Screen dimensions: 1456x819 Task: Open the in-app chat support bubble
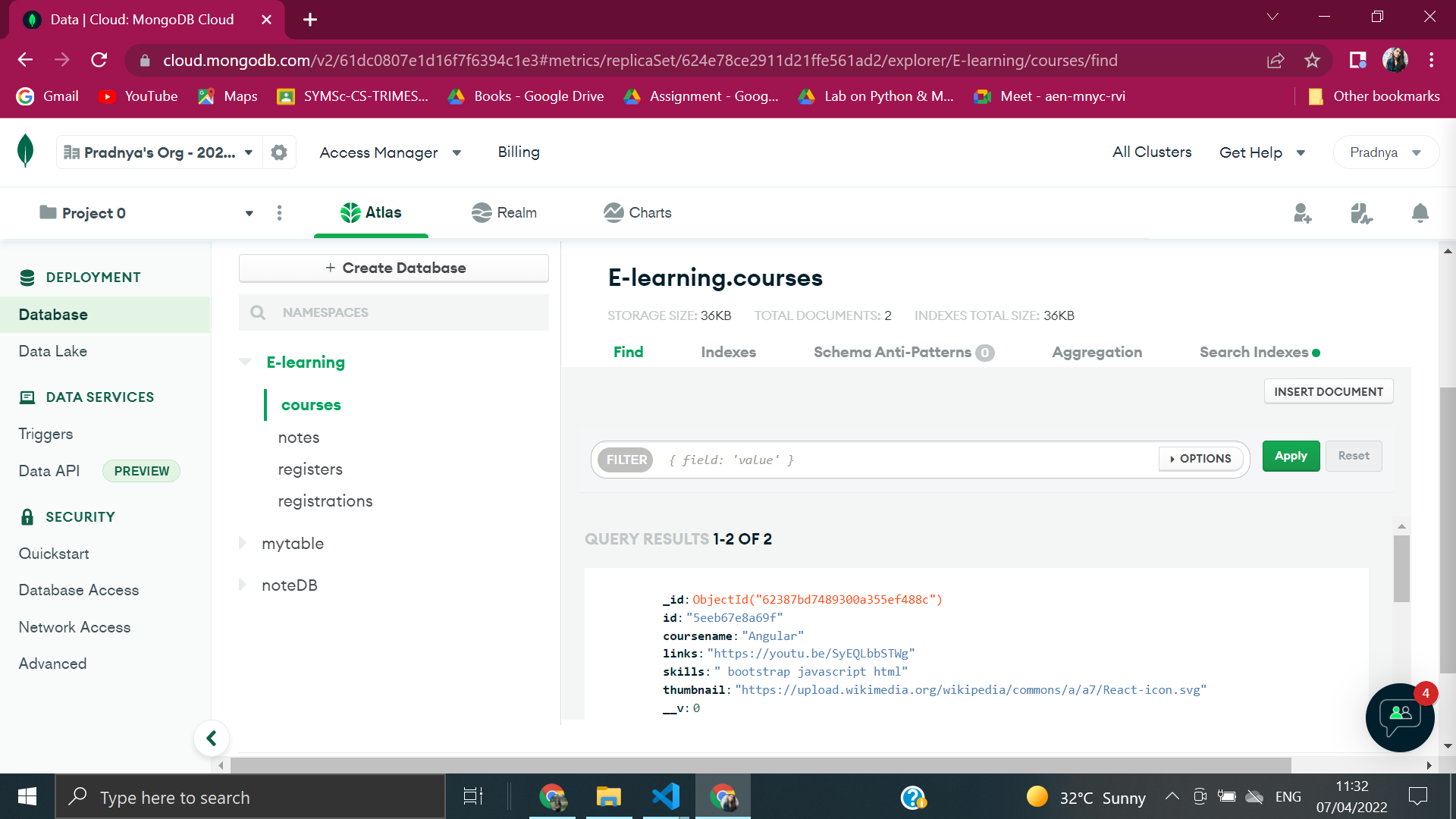[1399, 717]
